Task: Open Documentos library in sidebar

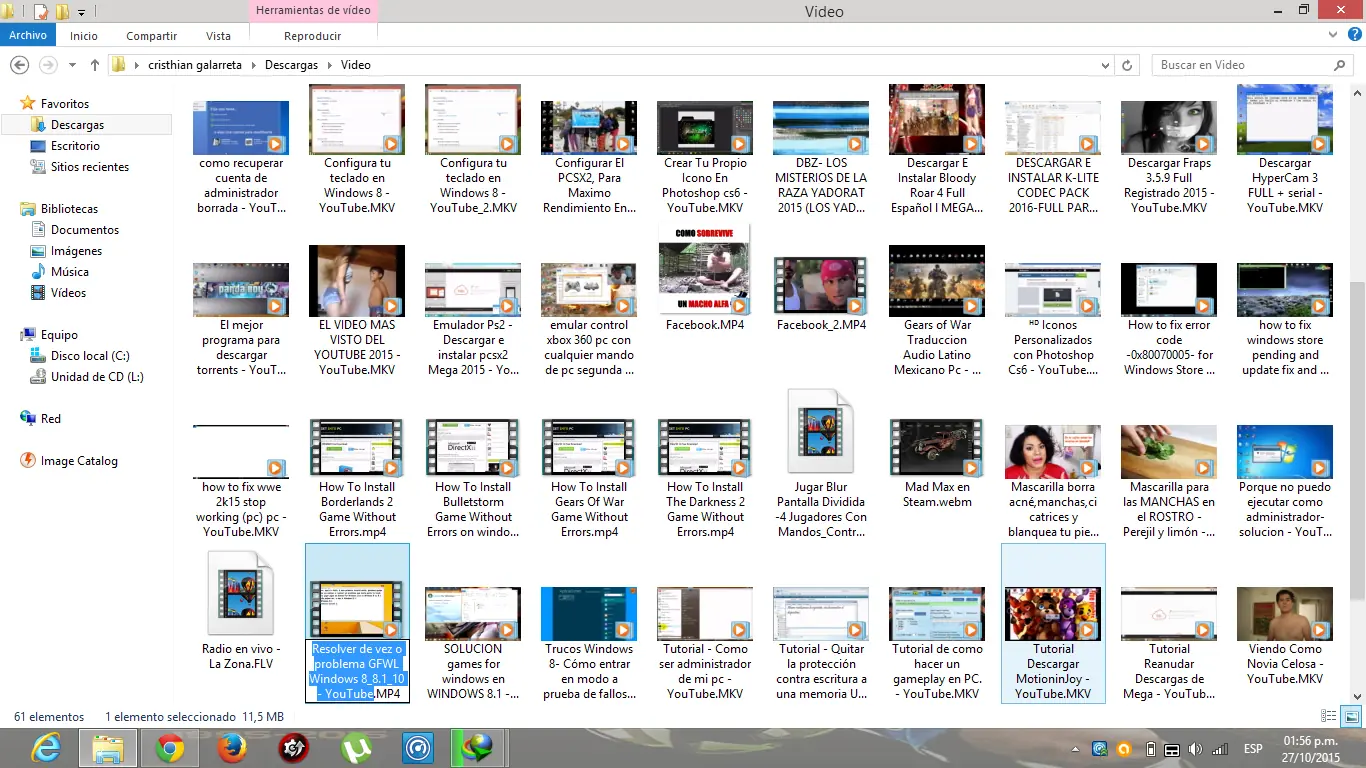Action: coord(85,230)
